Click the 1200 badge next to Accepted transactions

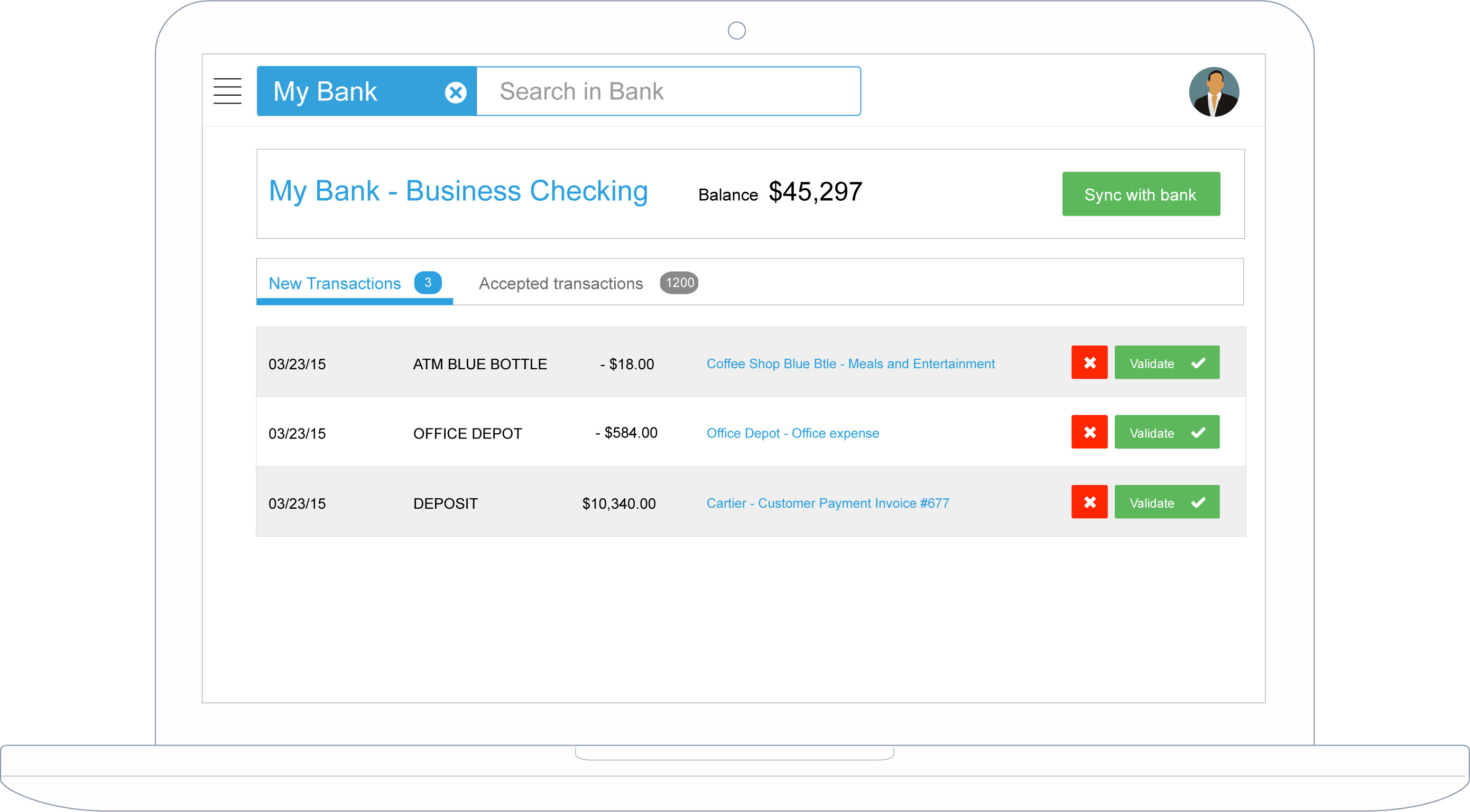coord(679,282)
